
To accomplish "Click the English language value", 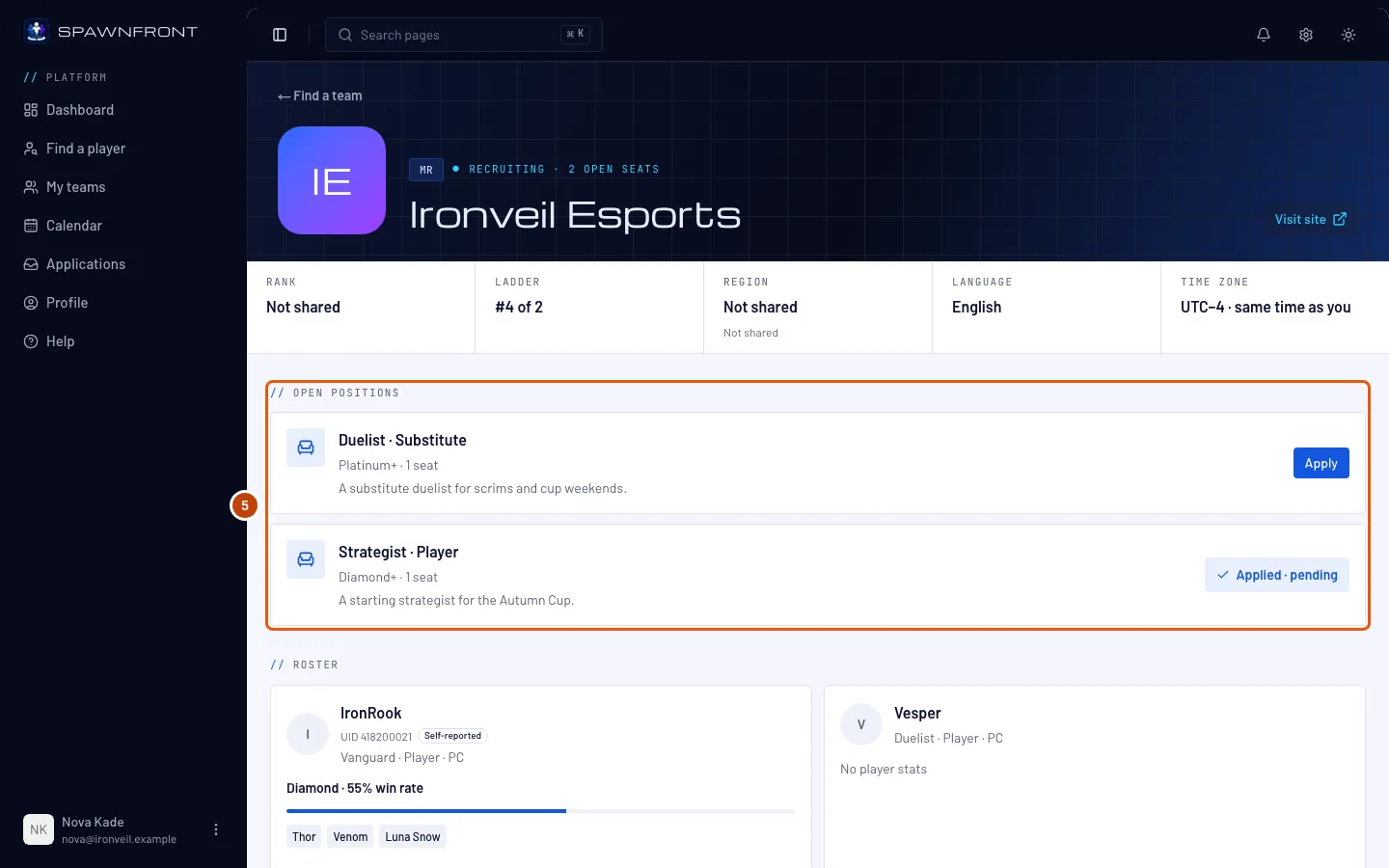I will click(x=976, y=307).
